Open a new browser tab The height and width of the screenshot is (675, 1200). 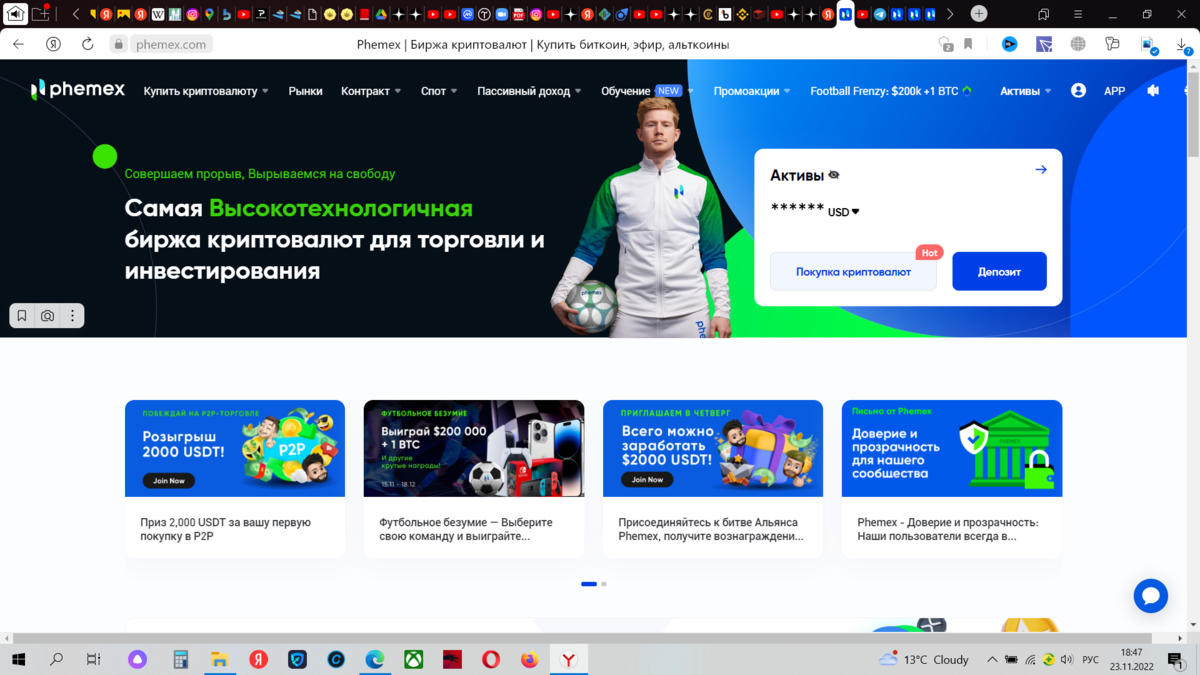pyautogui.click(x=979, y=14)
